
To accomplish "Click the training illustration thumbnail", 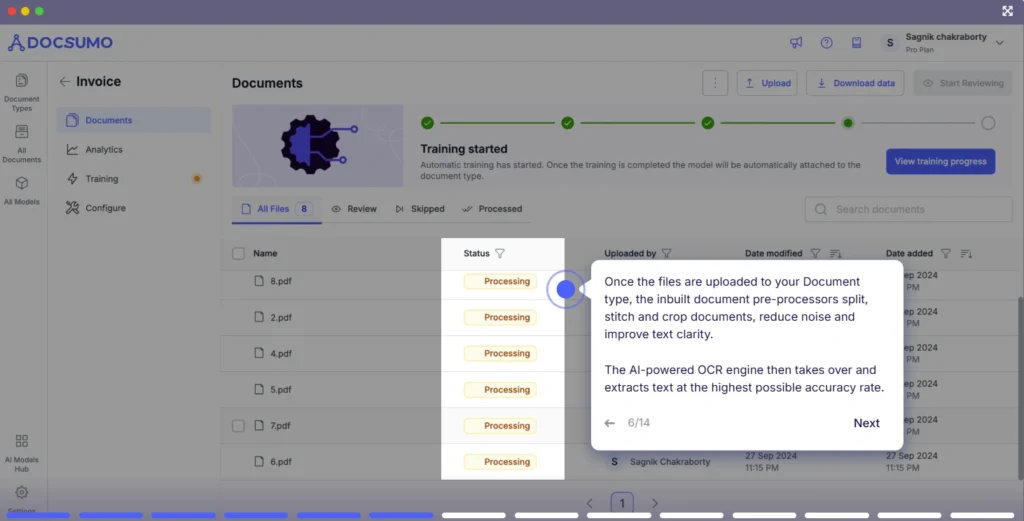I will click(x=317, y=146).
